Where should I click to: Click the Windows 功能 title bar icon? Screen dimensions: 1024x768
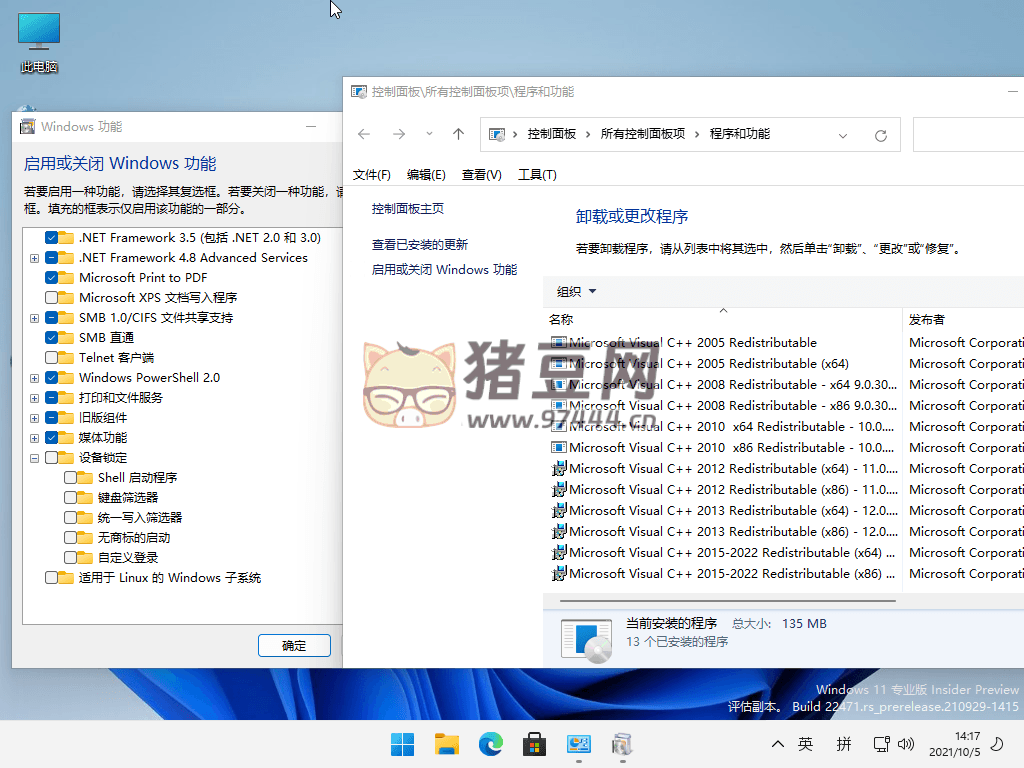(27, 127)
